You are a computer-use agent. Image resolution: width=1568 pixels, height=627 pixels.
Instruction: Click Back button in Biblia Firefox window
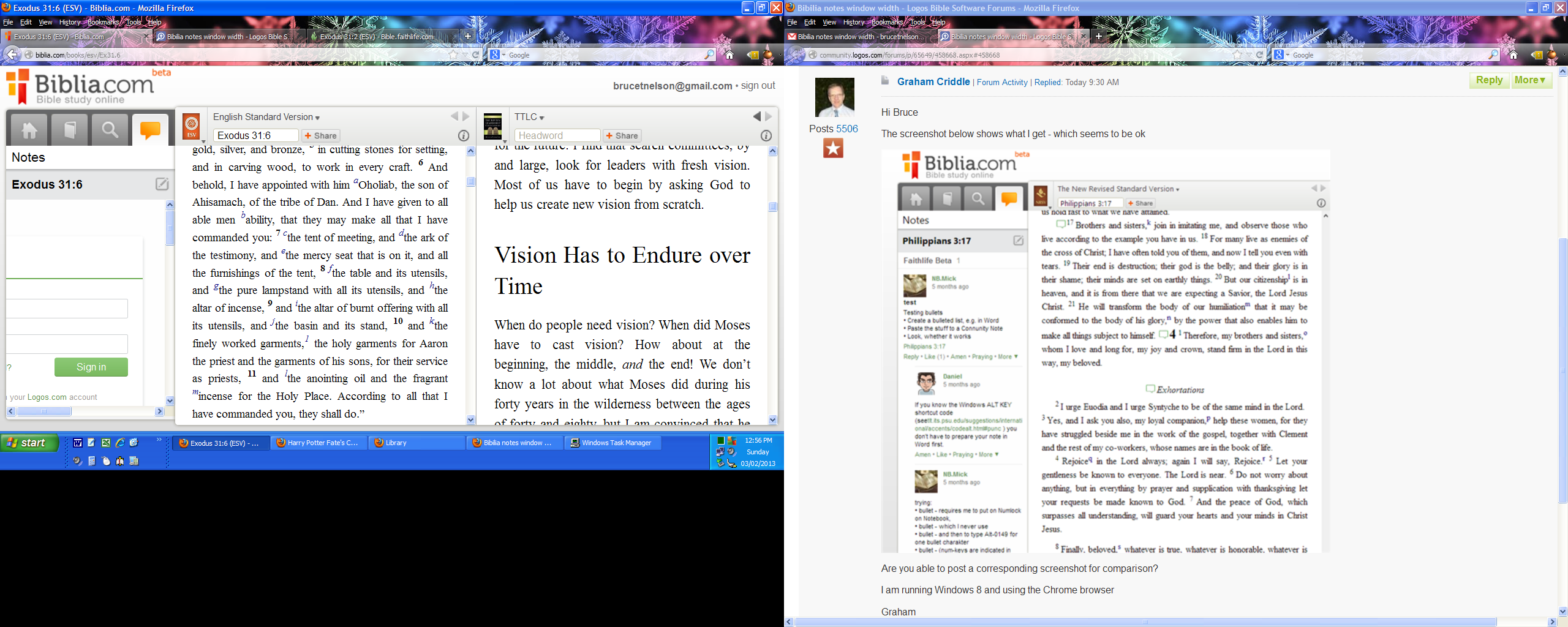12,54
